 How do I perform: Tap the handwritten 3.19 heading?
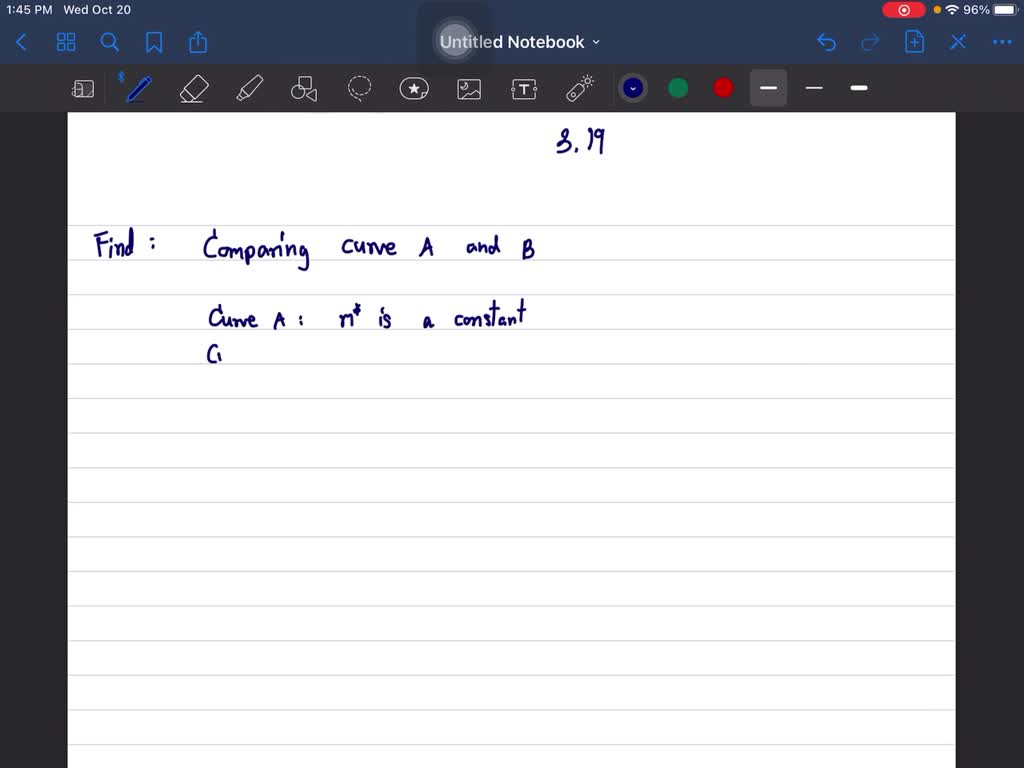pos(581,140)
